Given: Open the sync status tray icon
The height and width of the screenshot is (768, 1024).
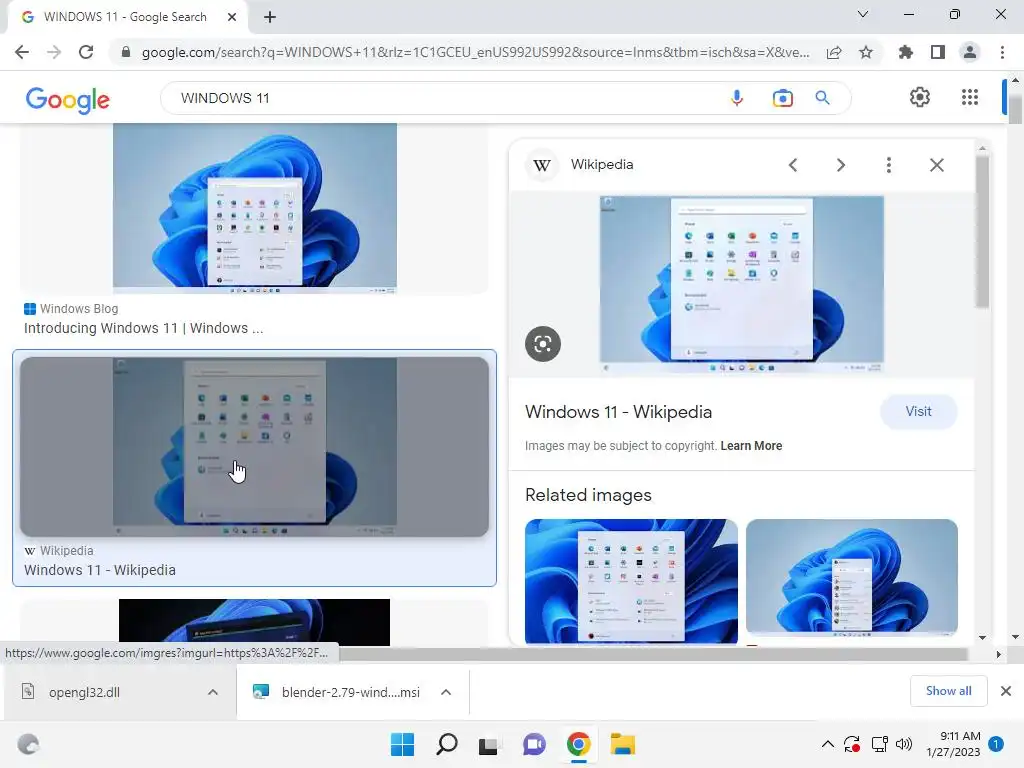Looking at the screenshot, I should (x=852, y=744).
